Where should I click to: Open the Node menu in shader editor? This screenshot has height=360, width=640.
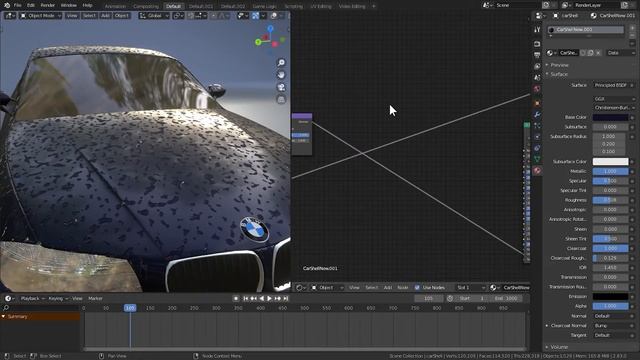click(x=402, y=287)
